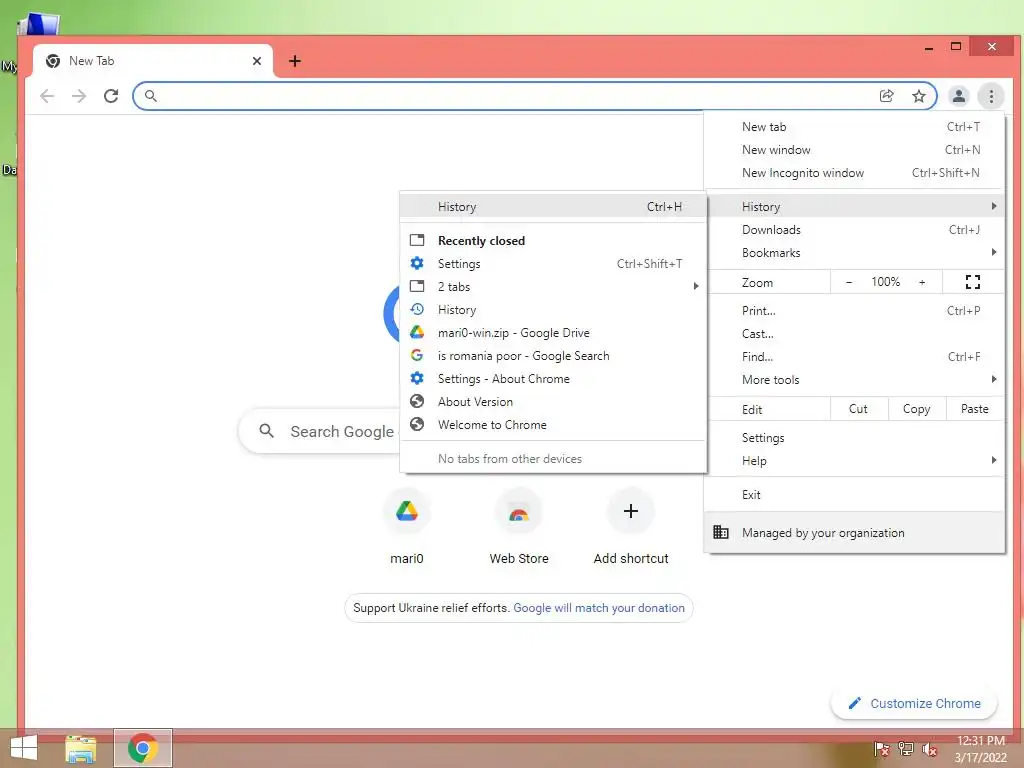Choose Cast... from the menu

(854, 333)
